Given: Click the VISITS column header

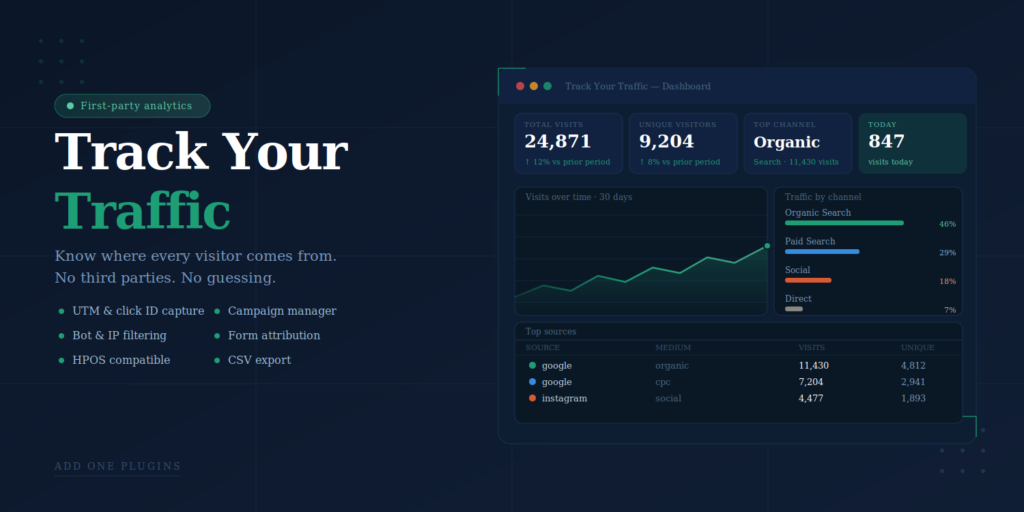Looking at the screenshot, I should (812, 347).
